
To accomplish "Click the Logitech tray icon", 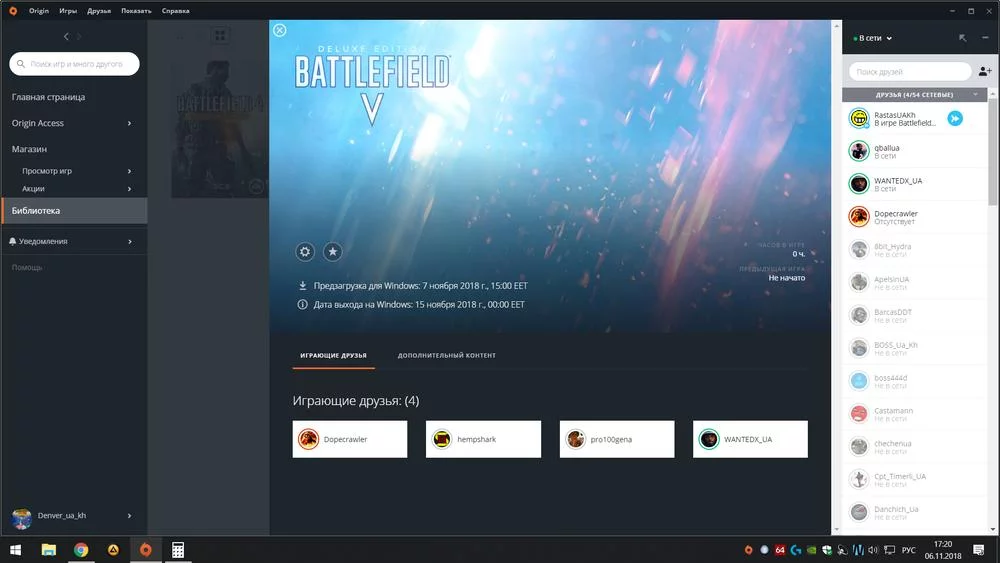I will (x=795, y=550).
